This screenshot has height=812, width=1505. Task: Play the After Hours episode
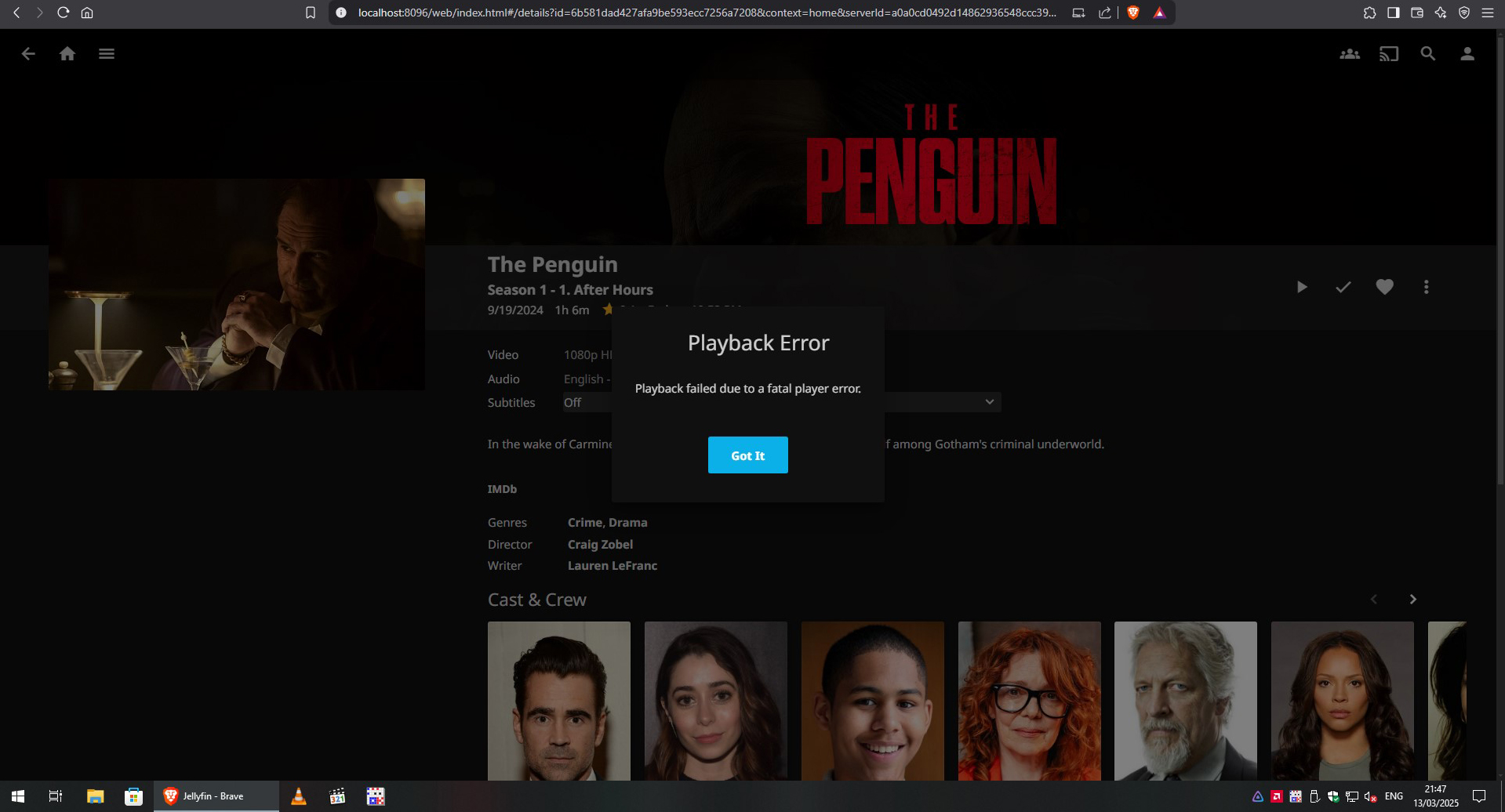1302,287
